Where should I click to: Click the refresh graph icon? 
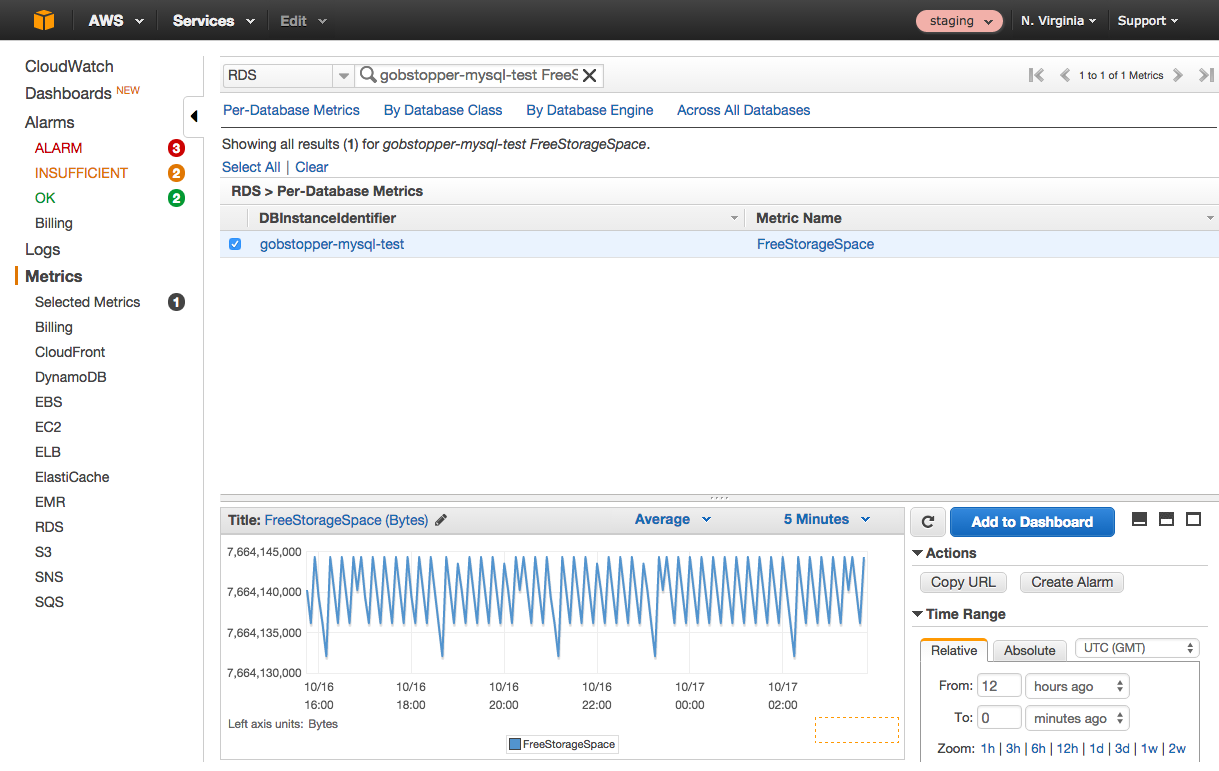(927, 521)
